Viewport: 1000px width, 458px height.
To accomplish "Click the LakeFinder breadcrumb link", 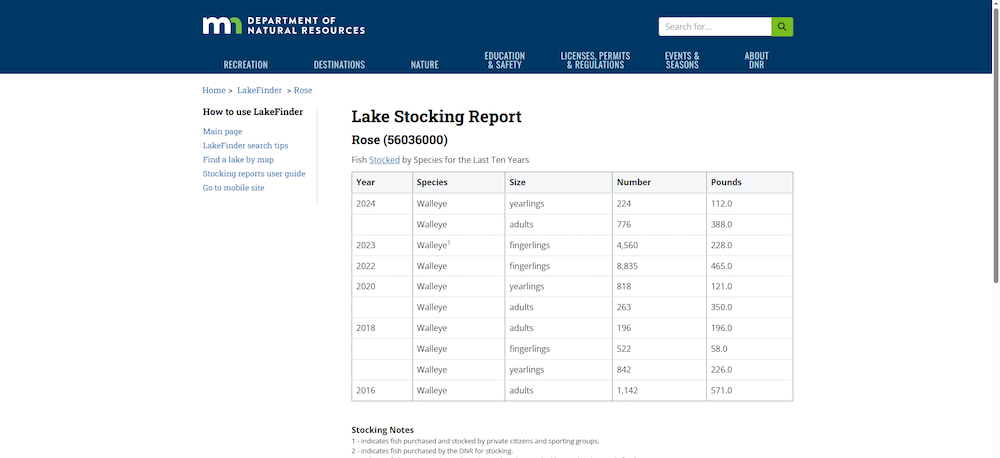I will [259, 90].
